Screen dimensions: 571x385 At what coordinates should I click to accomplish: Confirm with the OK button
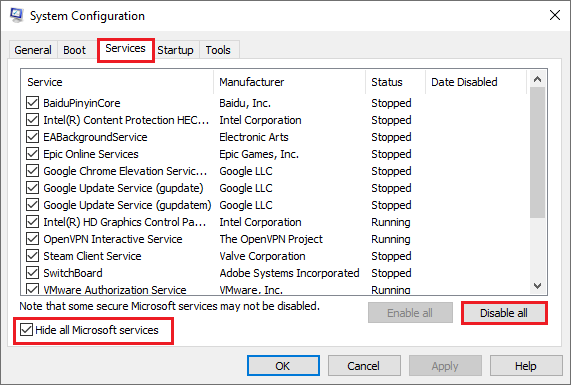click(283, 366)
